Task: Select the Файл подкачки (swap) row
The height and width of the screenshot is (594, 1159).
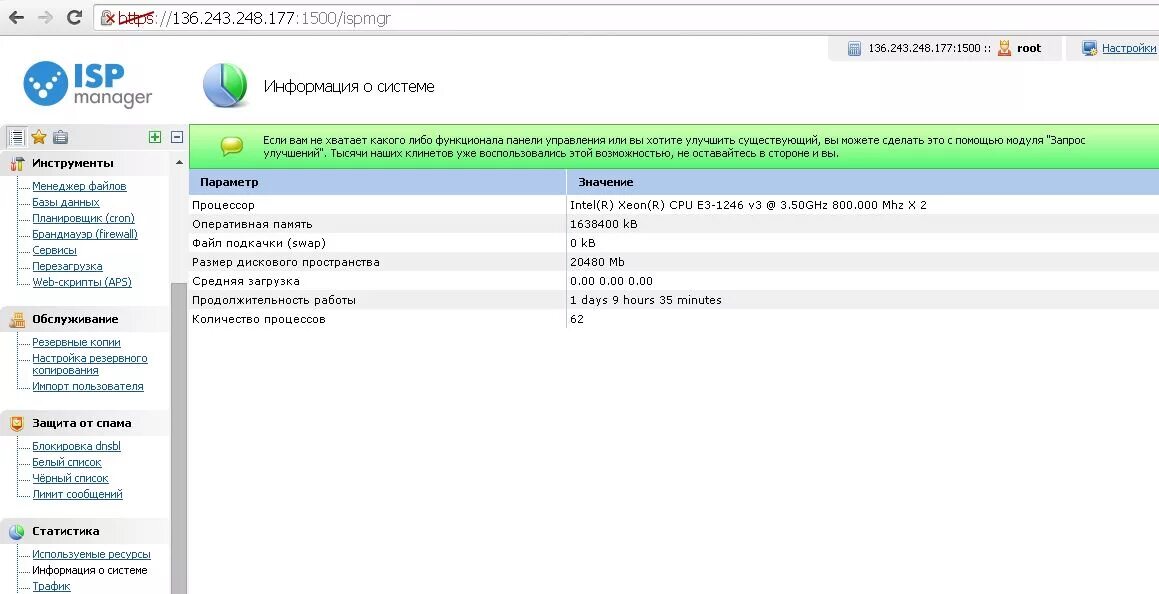Action: (x=674, y=243)
